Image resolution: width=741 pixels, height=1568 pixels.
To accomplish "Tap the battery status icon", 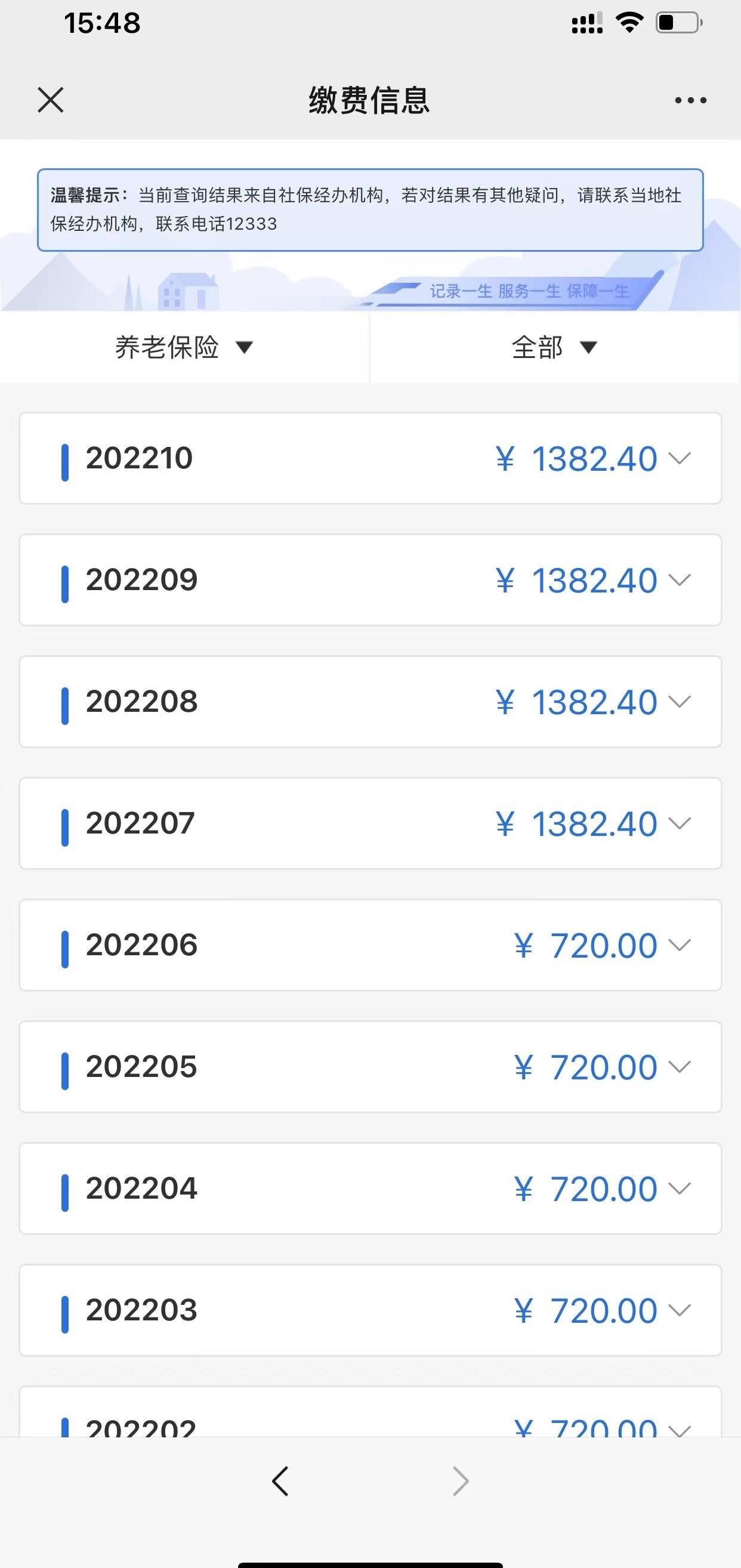I will 679,23.
